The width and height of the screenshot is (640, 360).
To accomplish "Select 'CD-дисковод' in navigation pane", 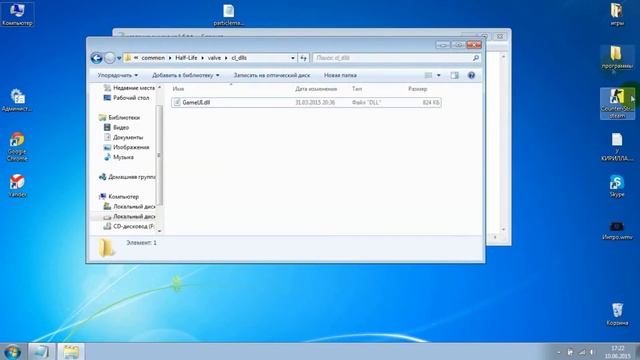I will 129,226.
